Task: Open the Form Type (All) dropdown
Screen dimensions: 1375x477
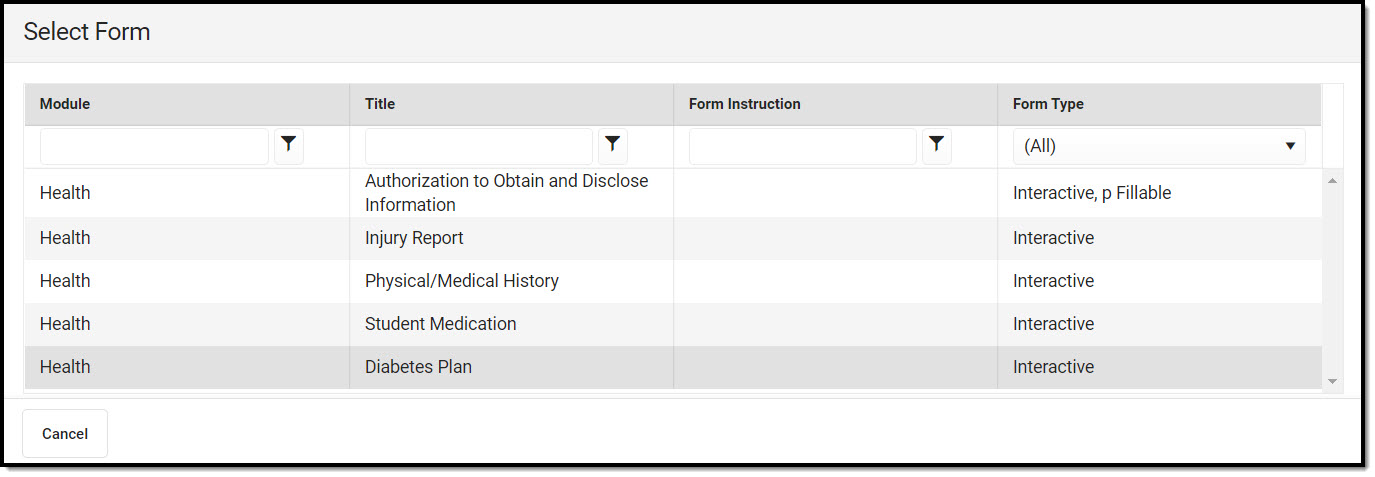Action: tap(1159, 146)
